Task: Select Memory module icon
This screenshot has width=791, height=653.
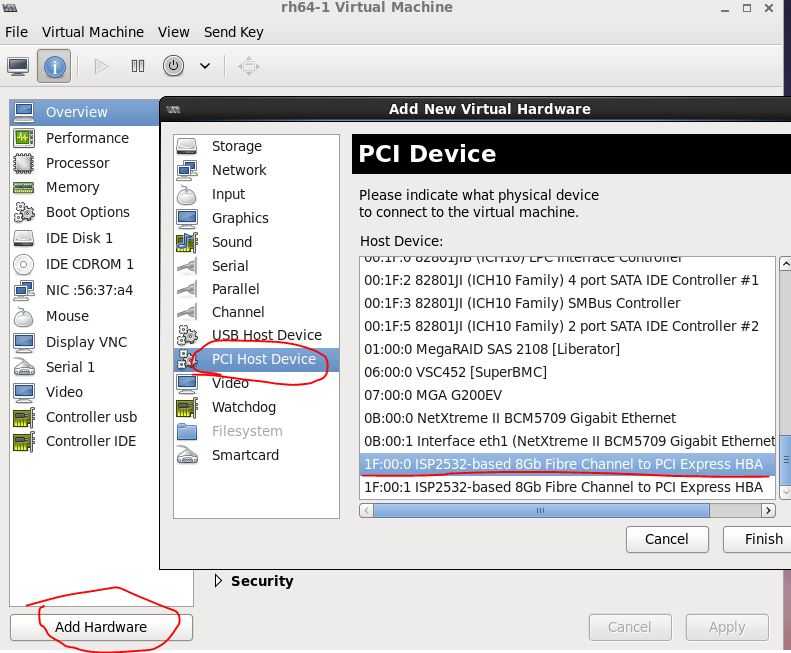Action: coord(24,188)
